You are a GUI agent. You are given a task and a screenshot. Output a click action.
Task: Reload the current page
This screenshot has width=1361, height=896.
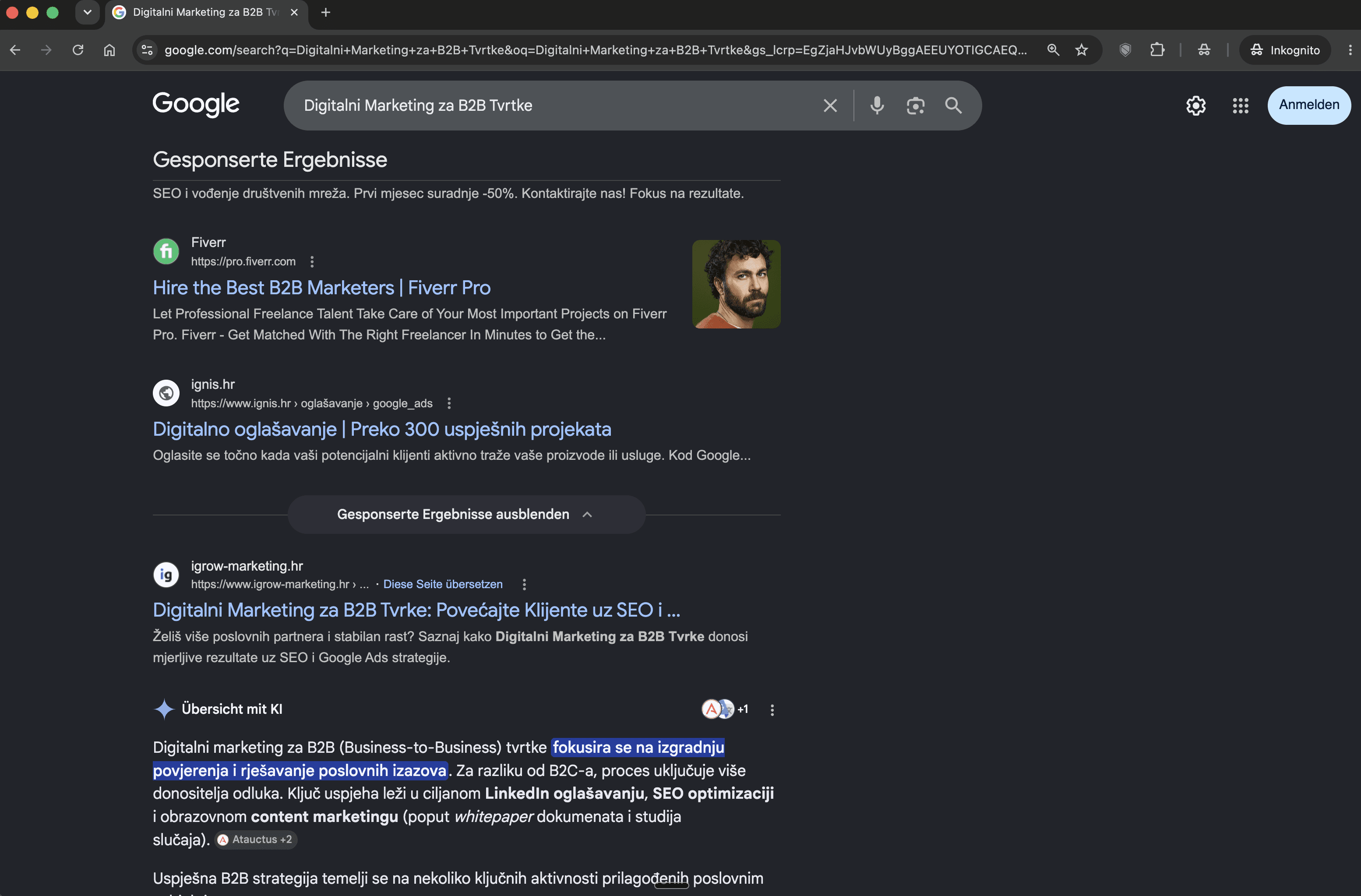click(x=78, y=50)
